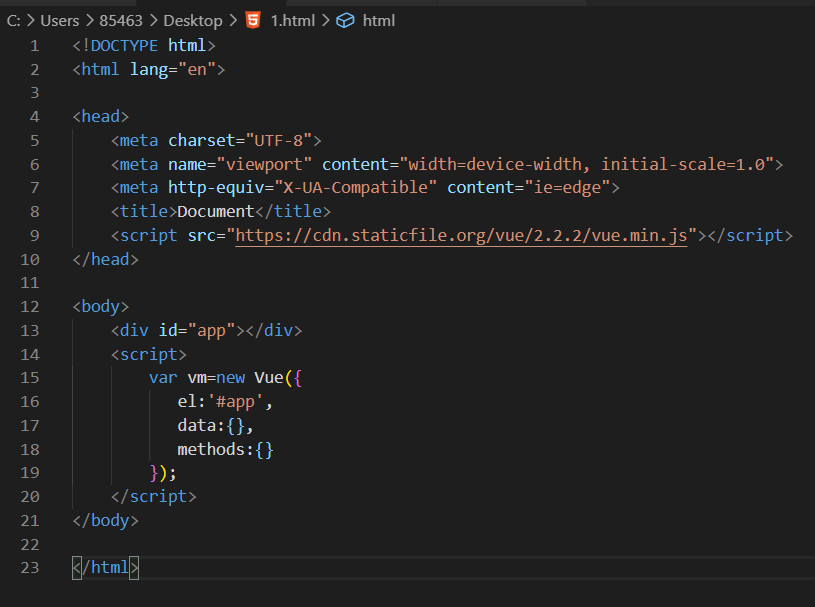Click the id="app" attribute value

coord(212,331)
